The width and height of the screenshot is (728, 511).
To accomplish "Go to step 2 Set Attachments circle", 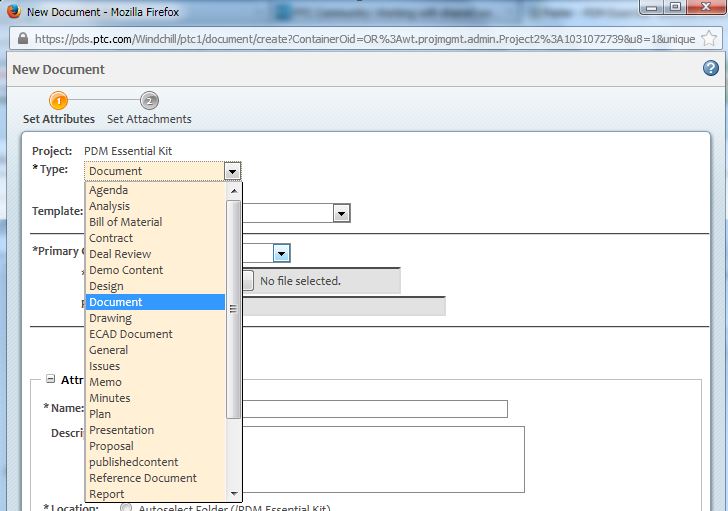I will click(x=149, y=101).
